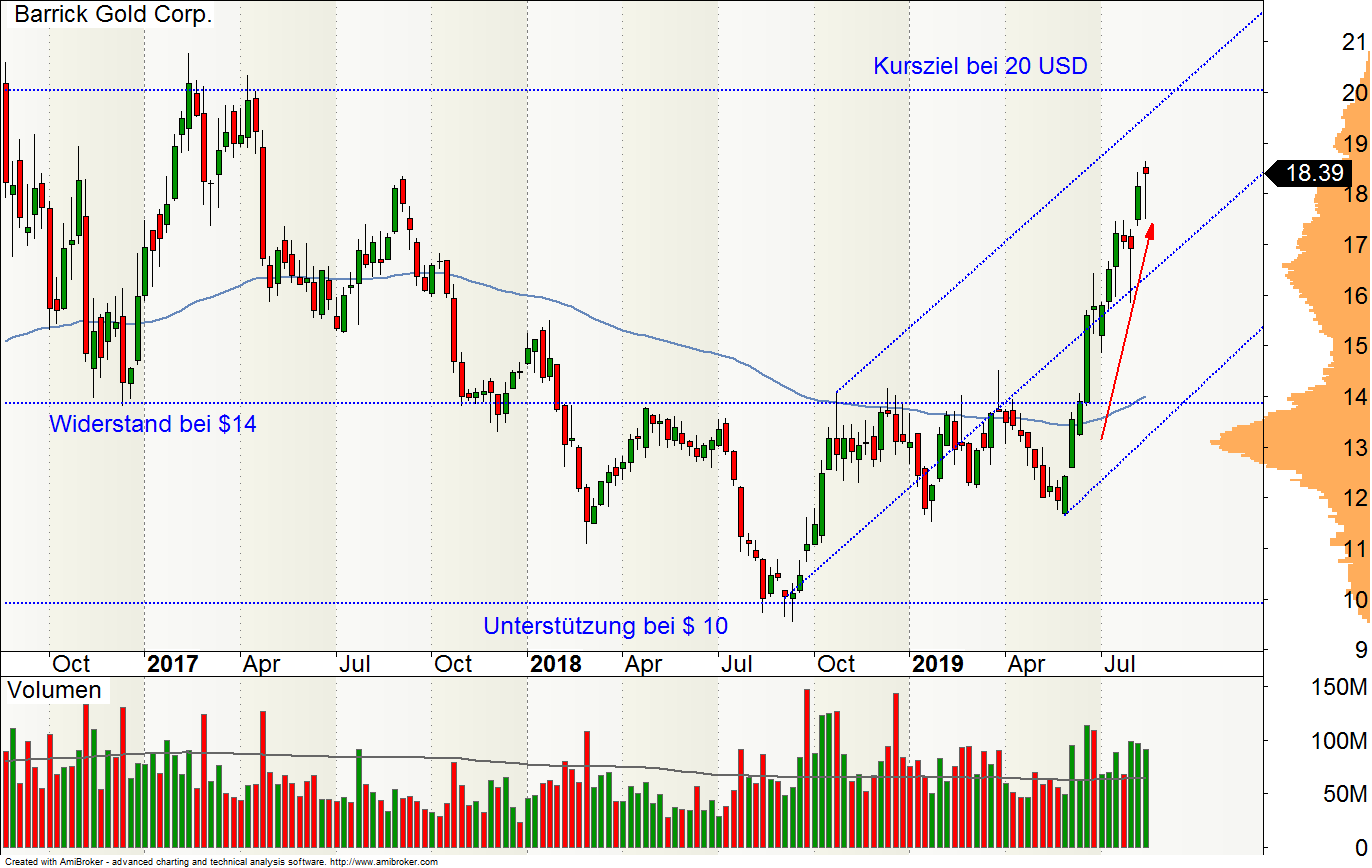The image size is (1372, 868).
Task: Click the price axis value 14
Action: [1354, 397]
